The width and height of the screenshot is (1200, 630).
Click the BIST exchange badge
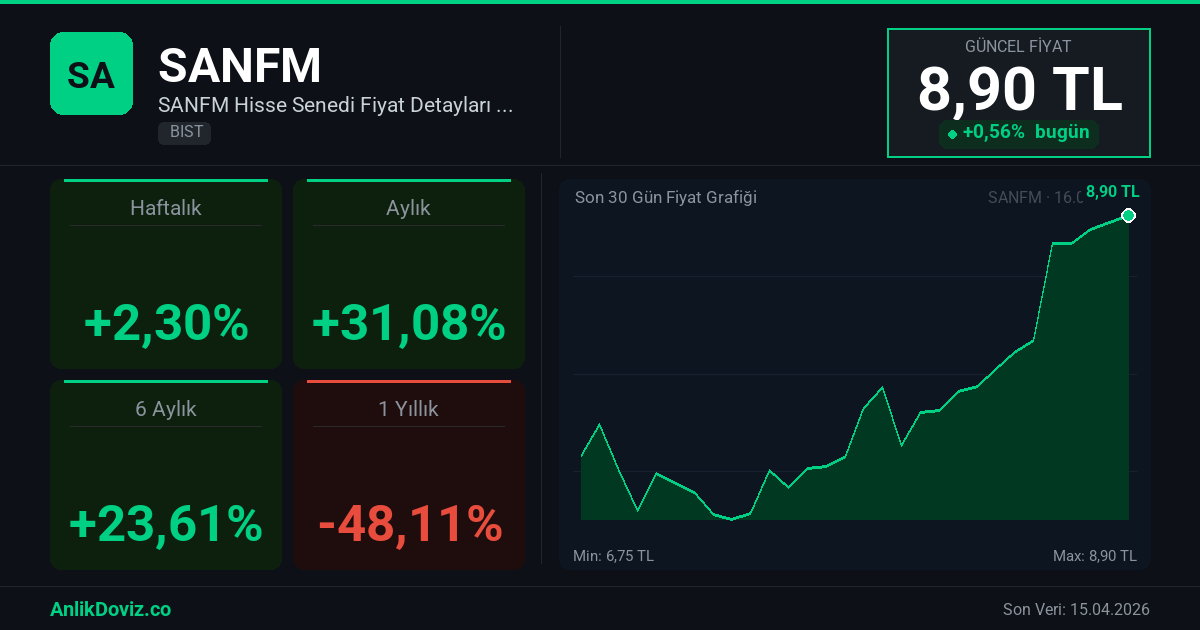184,132
